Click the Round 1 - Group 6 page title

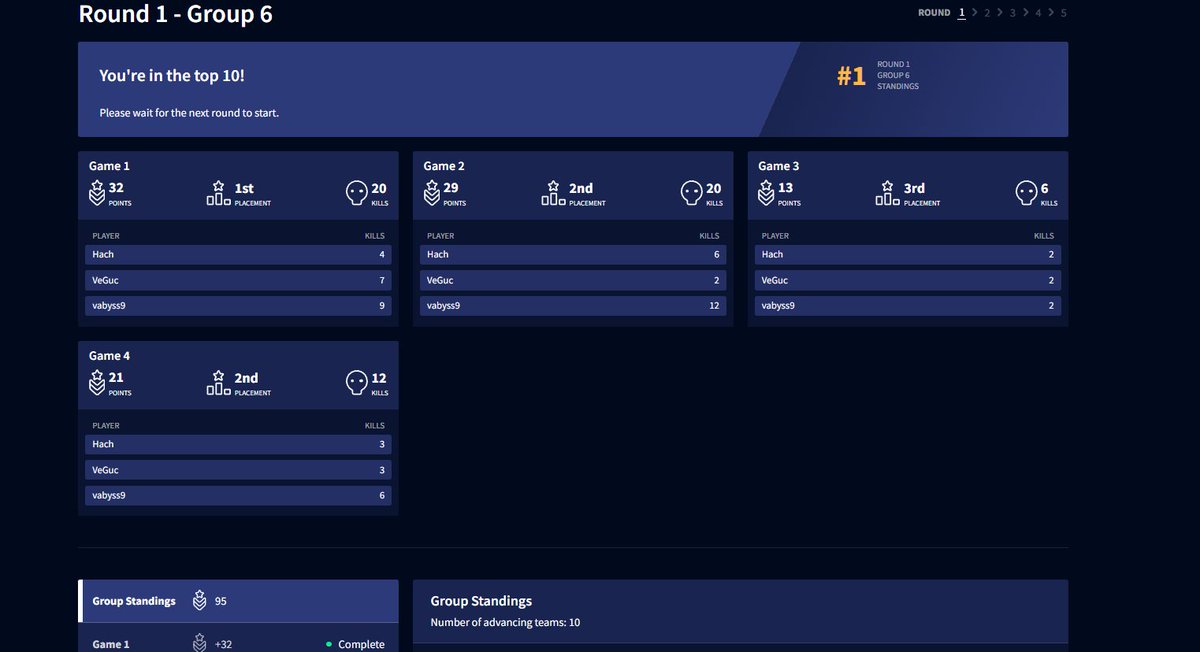pyautogui.click(x=175, y=14)
